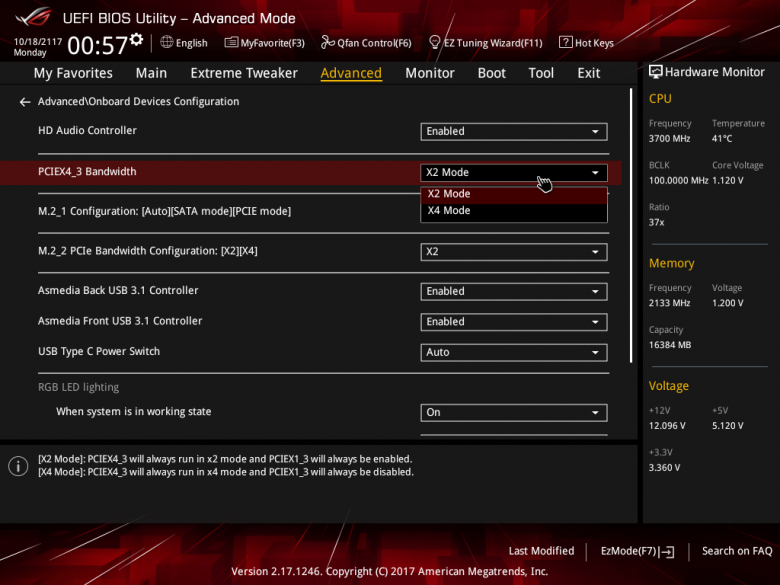Click the Qfan Control fan icon

tap(327, 43)
